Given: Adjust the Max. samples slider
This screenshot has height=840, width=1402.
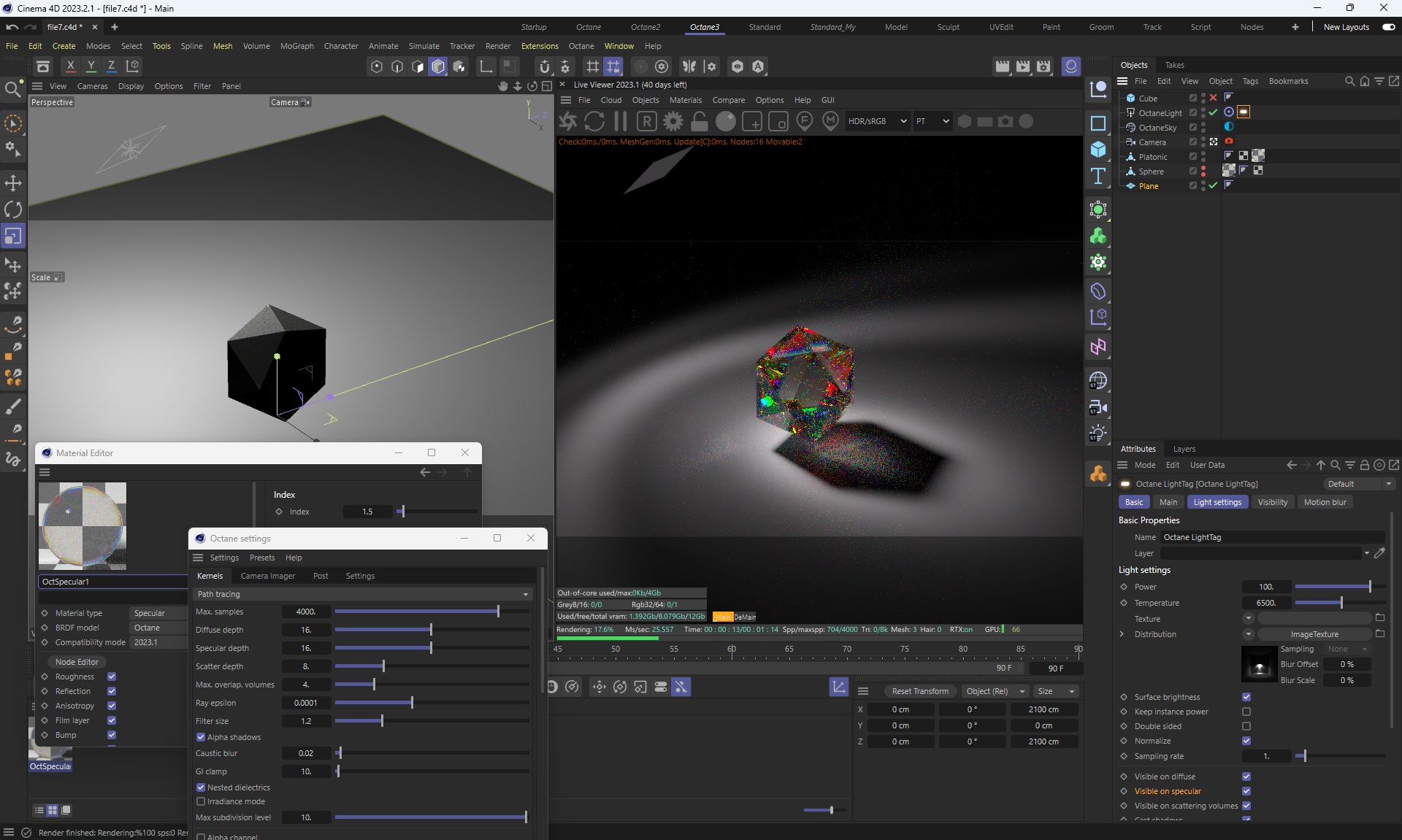Looking at the screenshot, I should point(498,612).
